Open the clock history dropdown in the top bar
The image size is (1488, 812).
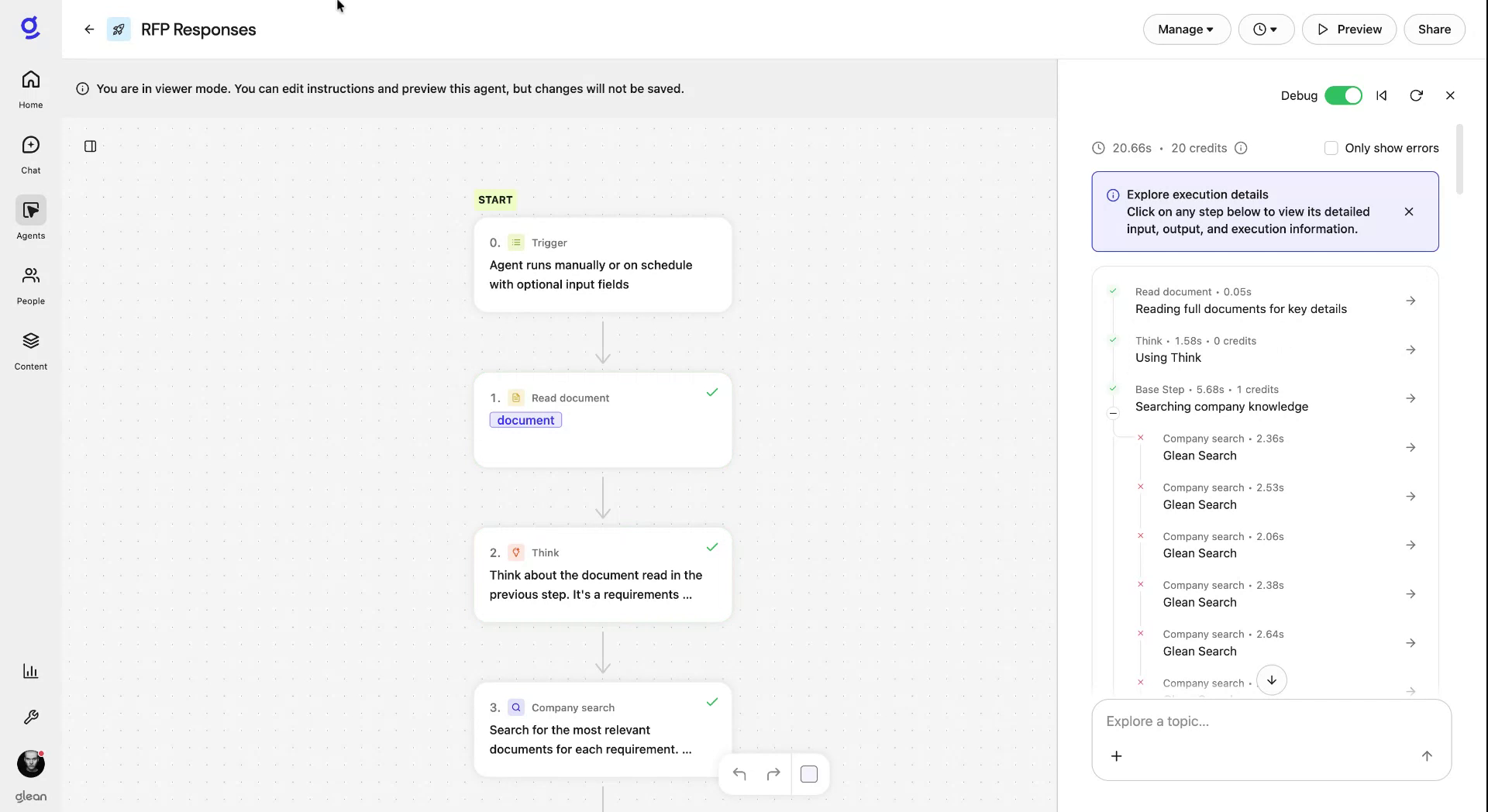1266,29
